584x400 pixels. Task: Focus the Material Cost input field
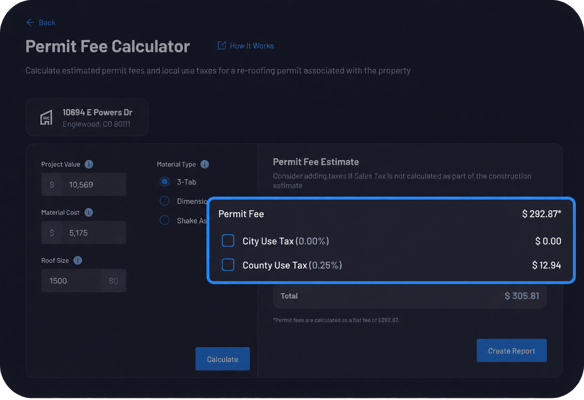point(83,233)
